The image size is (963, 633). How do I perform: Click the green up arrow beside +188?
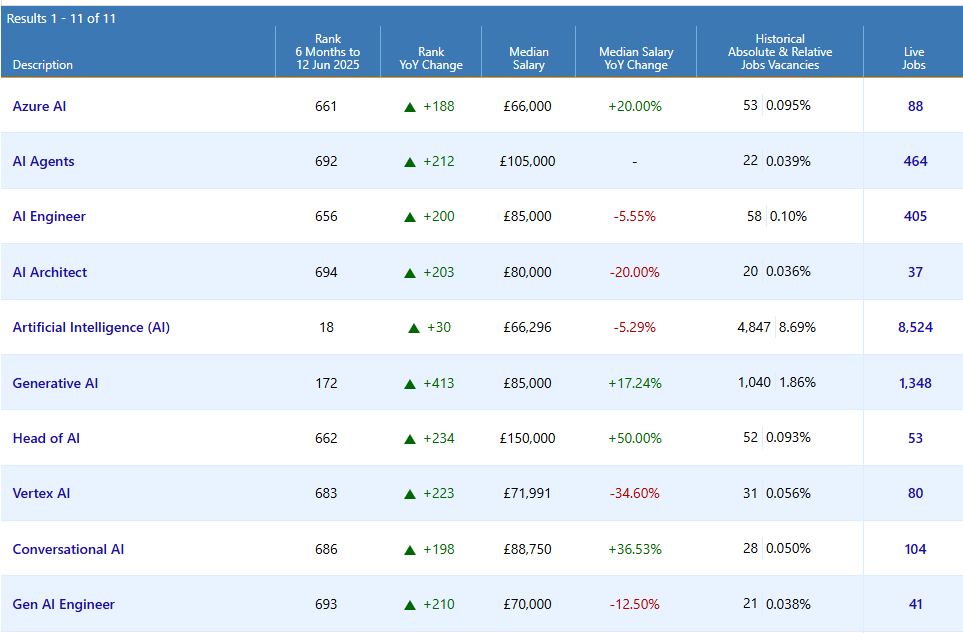[410, 106]
